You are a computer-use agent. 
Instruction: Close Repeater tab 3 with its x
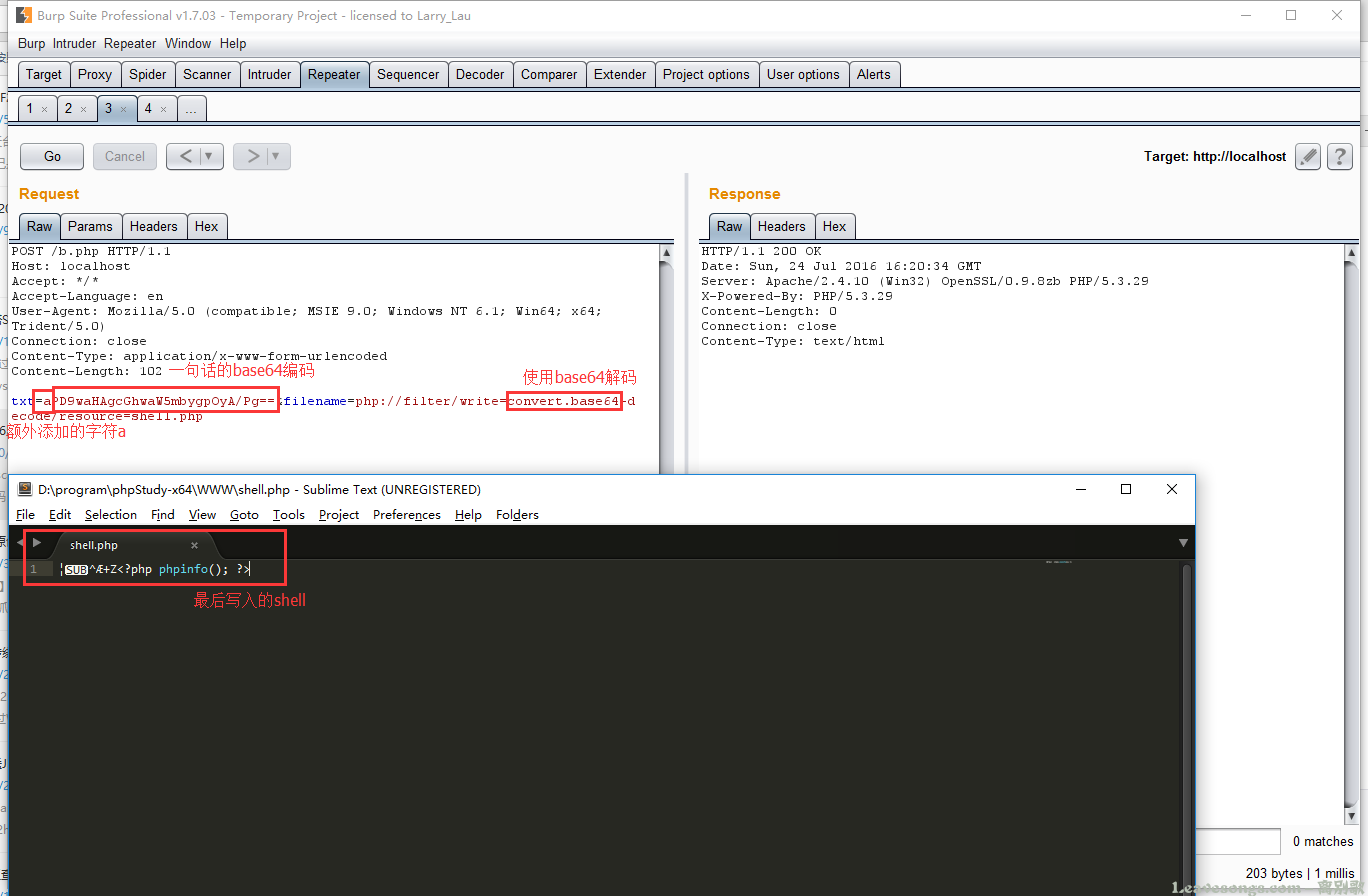point(123,109)
